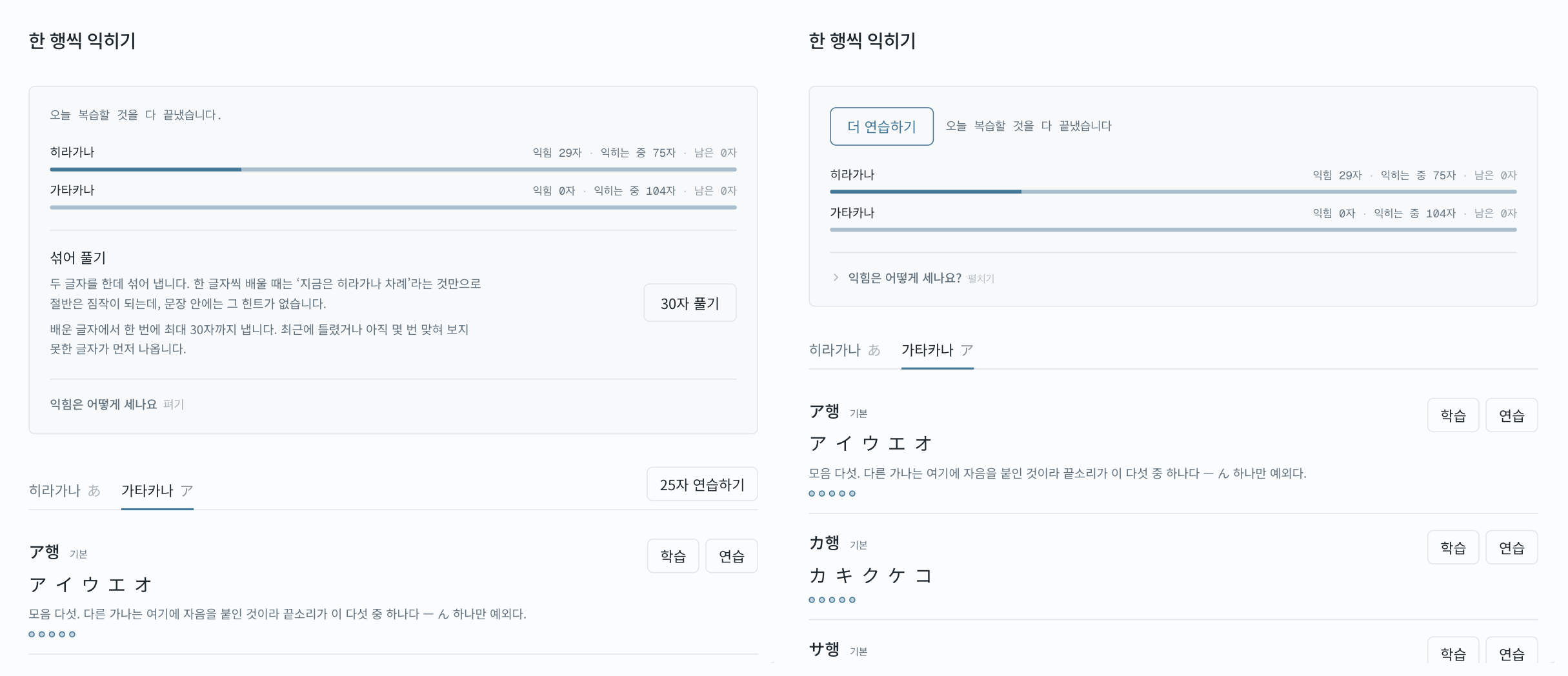The height and width of the screenshot is (676, 1568).
Task: Start 연습 for the カ행 row
Action: click(x=1512, y=548)
